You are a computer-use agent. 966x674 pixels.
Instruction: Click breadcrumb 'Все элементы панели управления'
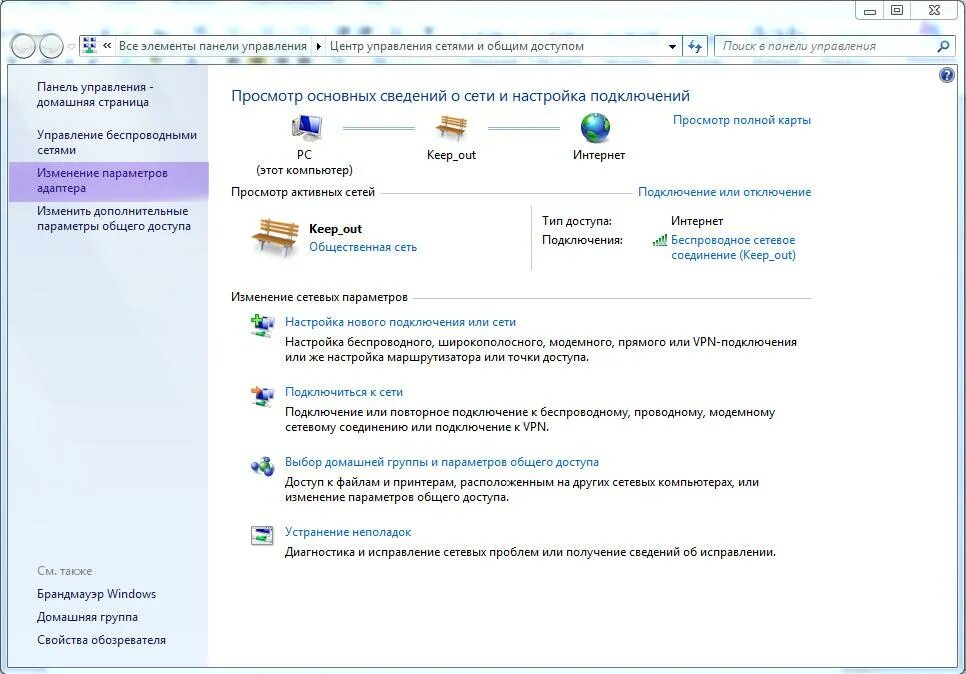213,46
